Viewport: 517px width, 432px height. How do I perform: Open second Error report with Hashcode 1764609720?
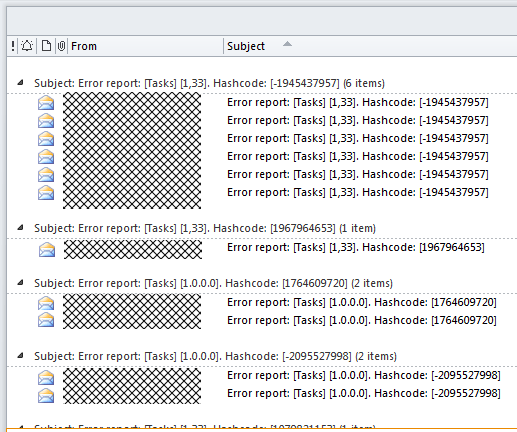362,320
